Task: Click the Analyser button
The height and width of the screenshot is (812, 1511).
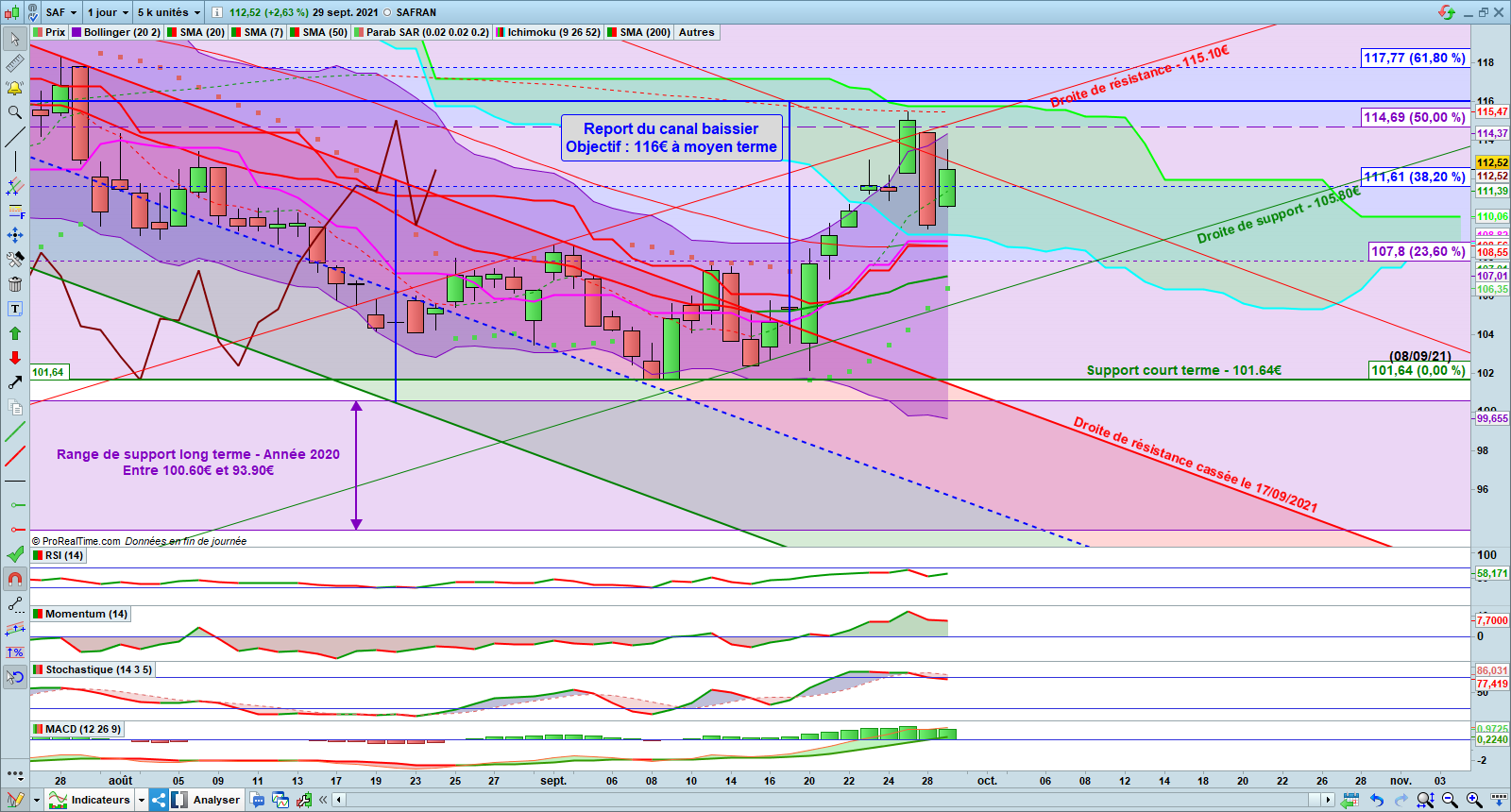Action: click(x=207, y=800)
